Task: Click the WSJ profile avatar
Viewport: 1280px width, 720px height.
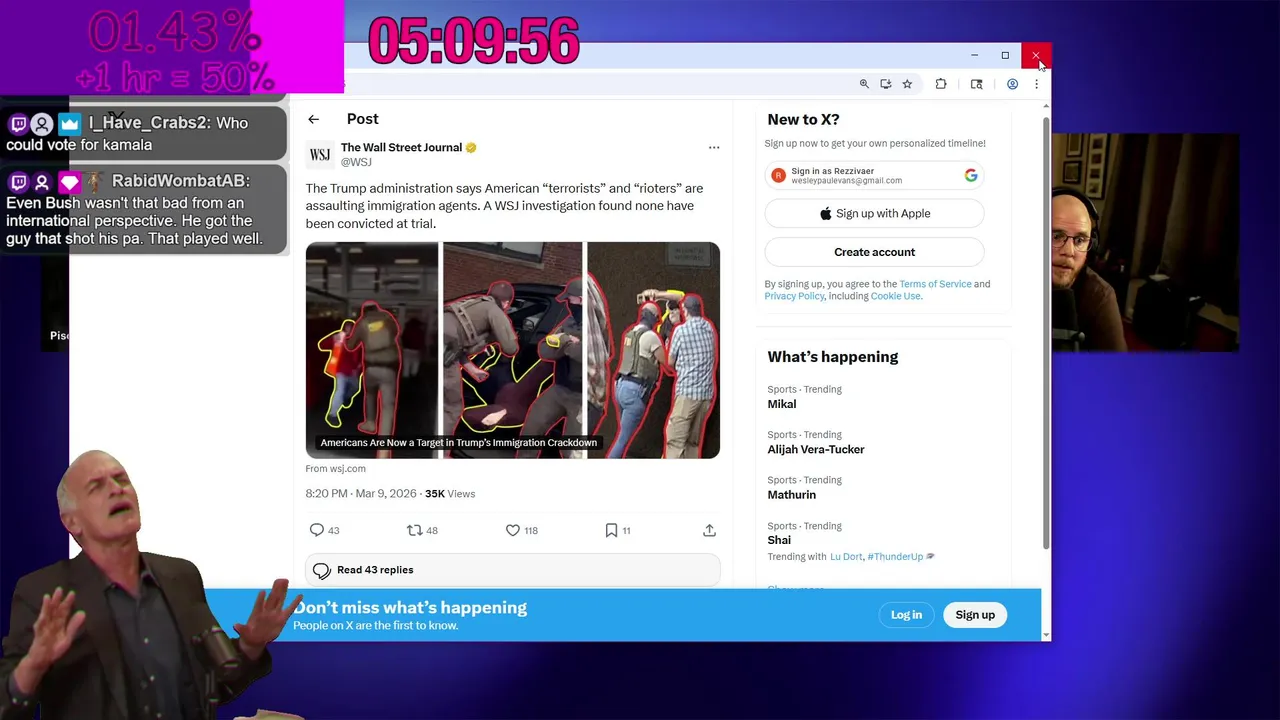Action: click(320, 155)
